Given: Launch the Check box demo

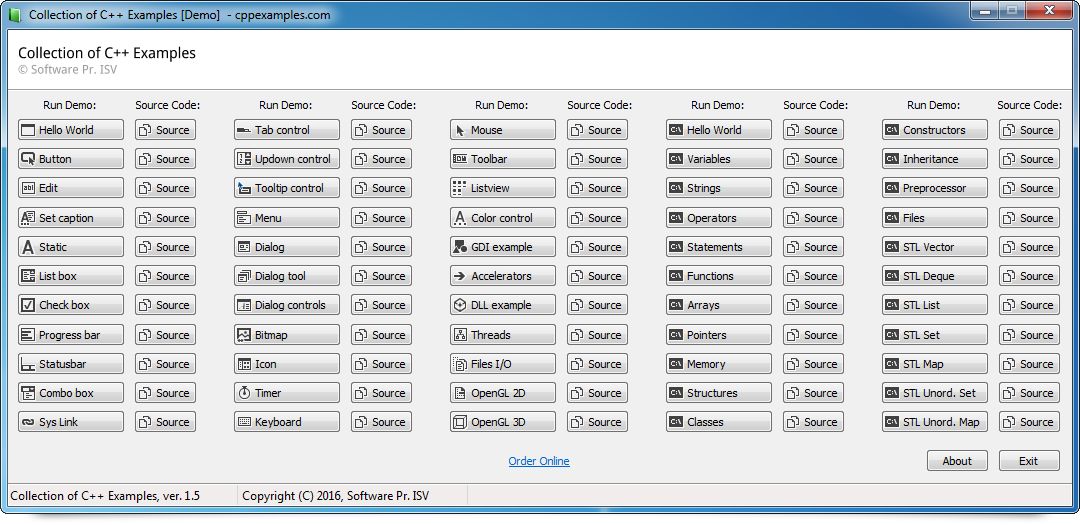Looking at the screenshot, I should click(x=71, y=305).
